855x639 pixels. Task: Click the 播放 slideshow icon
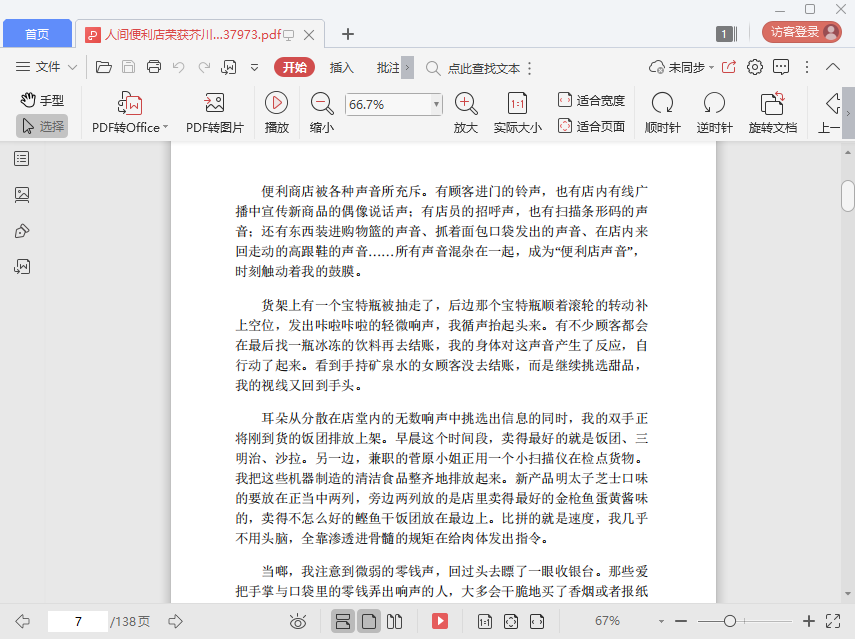tap(276, 103)
